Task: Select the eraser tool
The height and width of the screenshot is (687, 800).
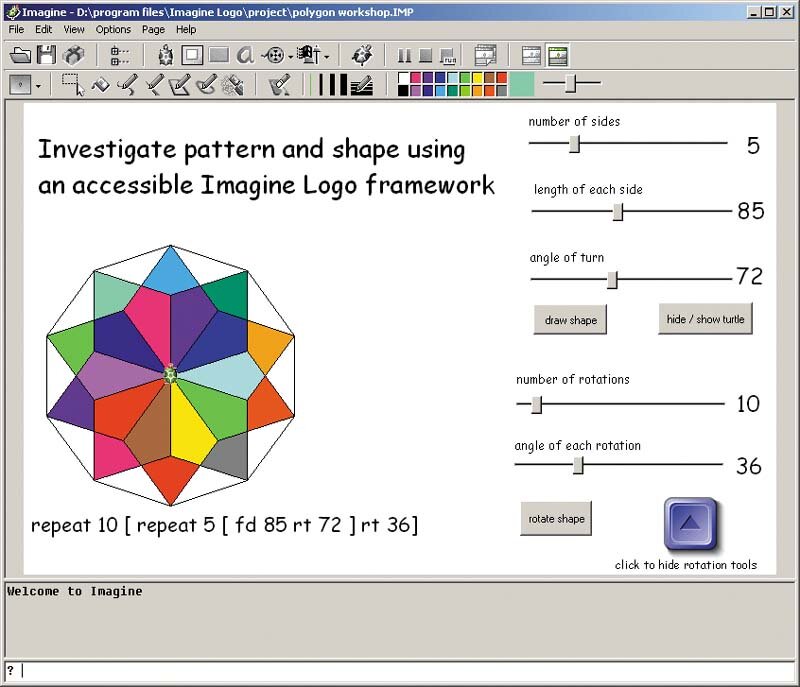Action: click(x=280, y=85)
